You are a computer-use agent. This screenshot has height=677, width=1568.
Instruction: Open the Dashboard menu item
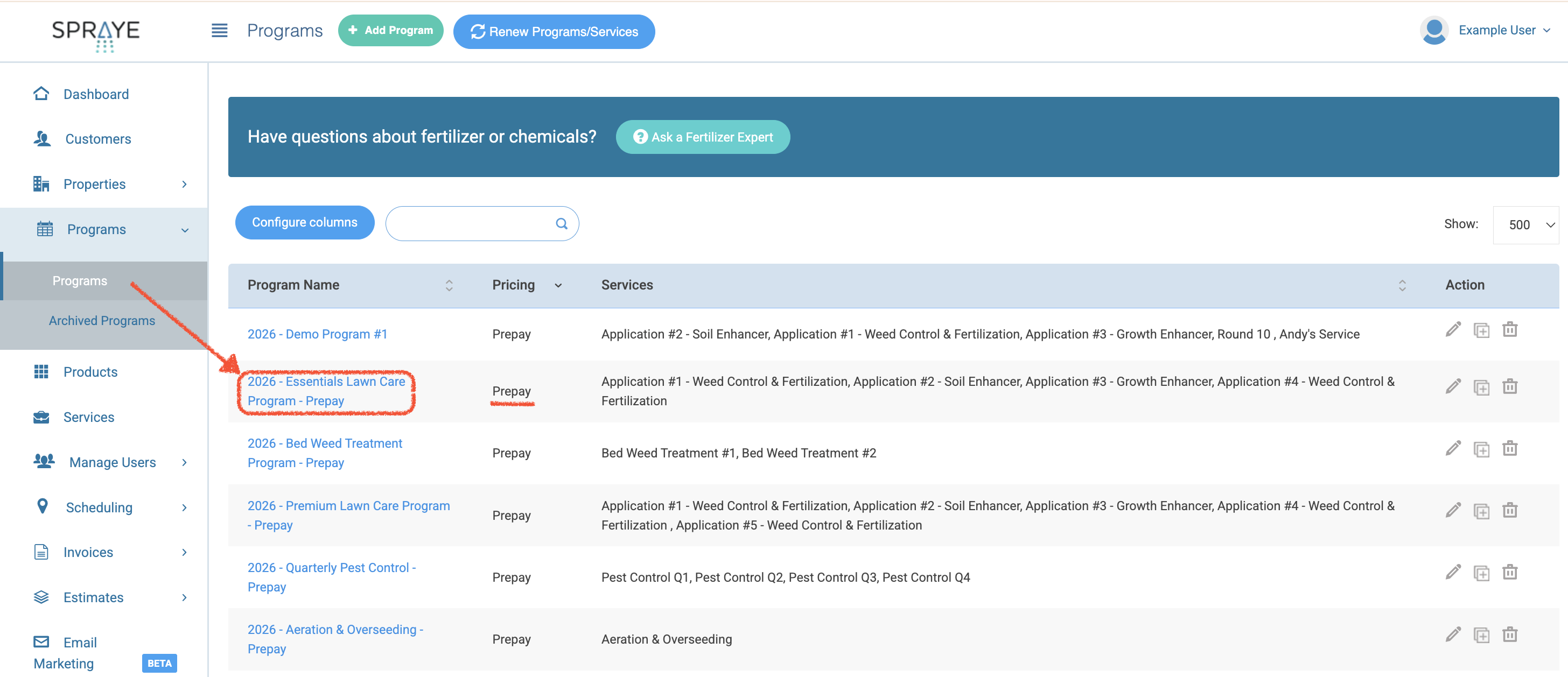point(95,94)
